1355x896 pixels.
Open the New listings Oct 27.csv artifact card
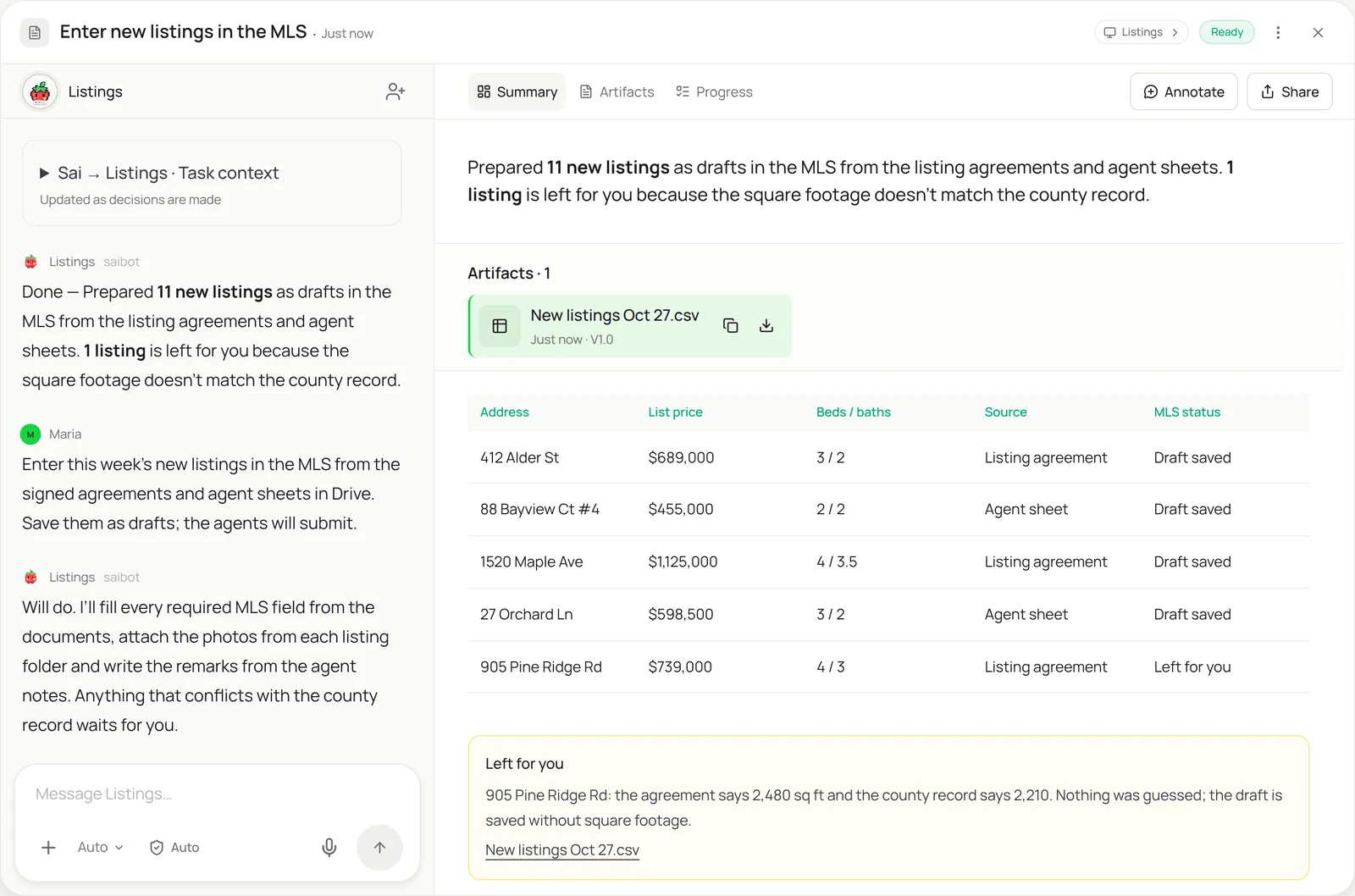pos(630,326)
